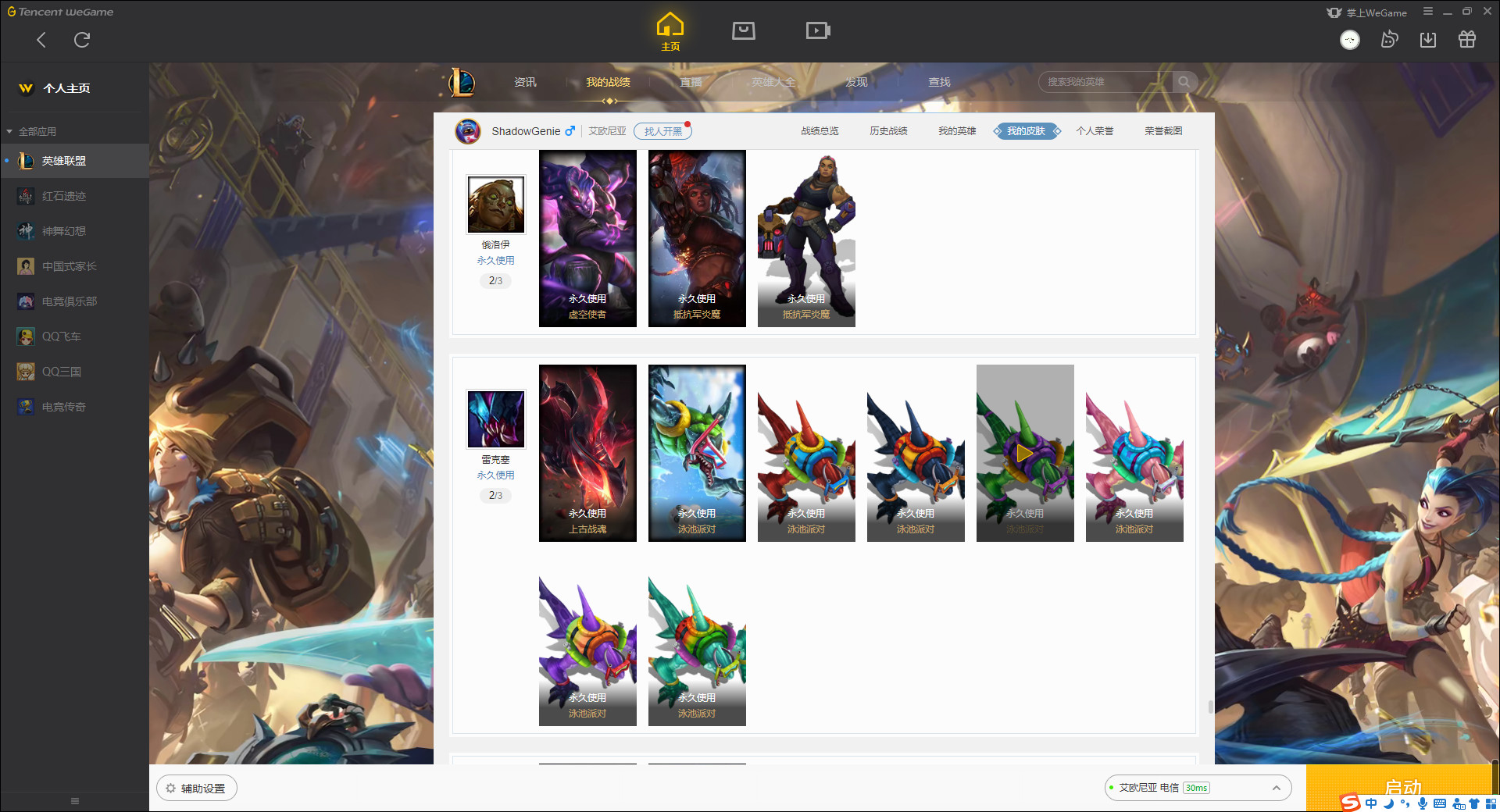Play the green 泳池派对 chroma preview

click(x=1024, y=453)
